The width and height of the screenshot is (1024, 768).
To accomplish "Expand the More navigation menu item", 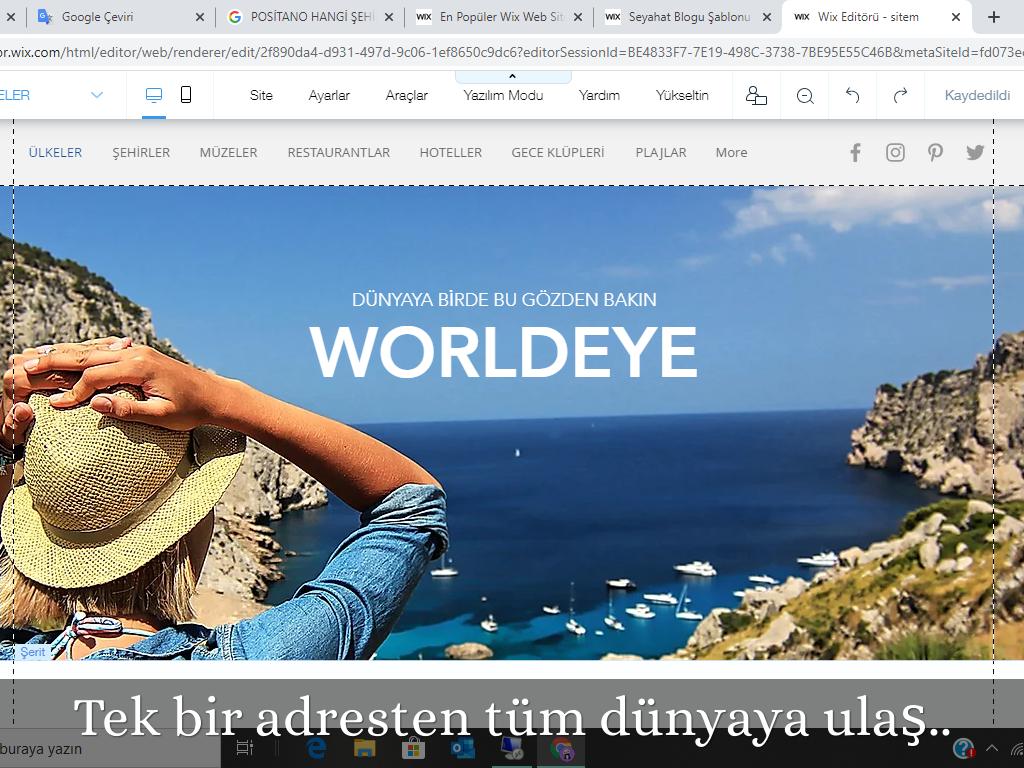I will [x=731, y=153].
